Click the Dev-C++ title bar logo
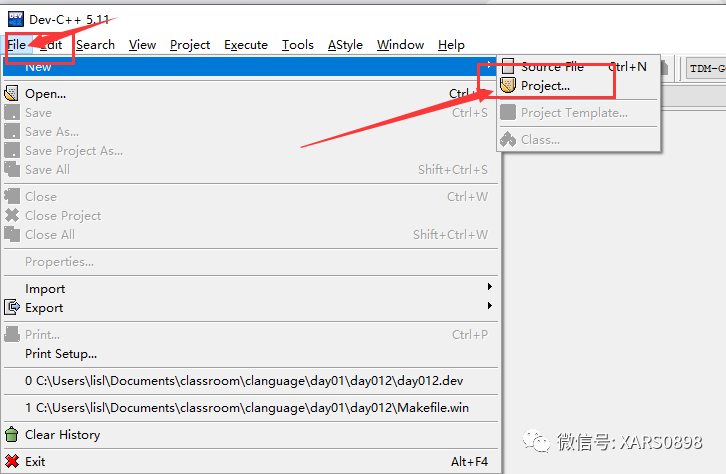The width and height of the screenshot is (726, 474). coord(16,19)
